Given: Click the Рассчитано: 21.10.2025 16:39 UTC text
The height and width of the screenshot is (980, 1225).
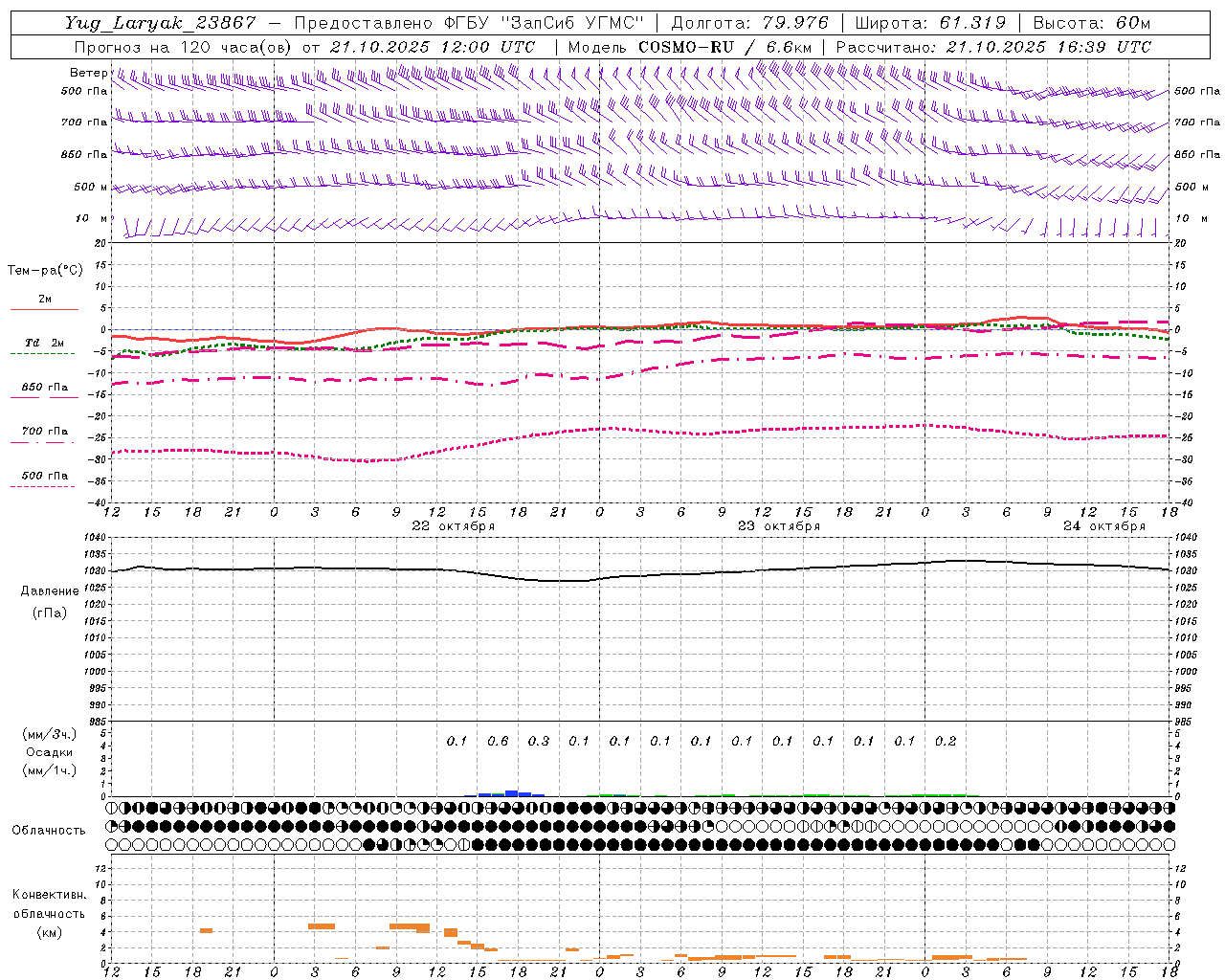Looking at the screenshot, I should 993,47.
